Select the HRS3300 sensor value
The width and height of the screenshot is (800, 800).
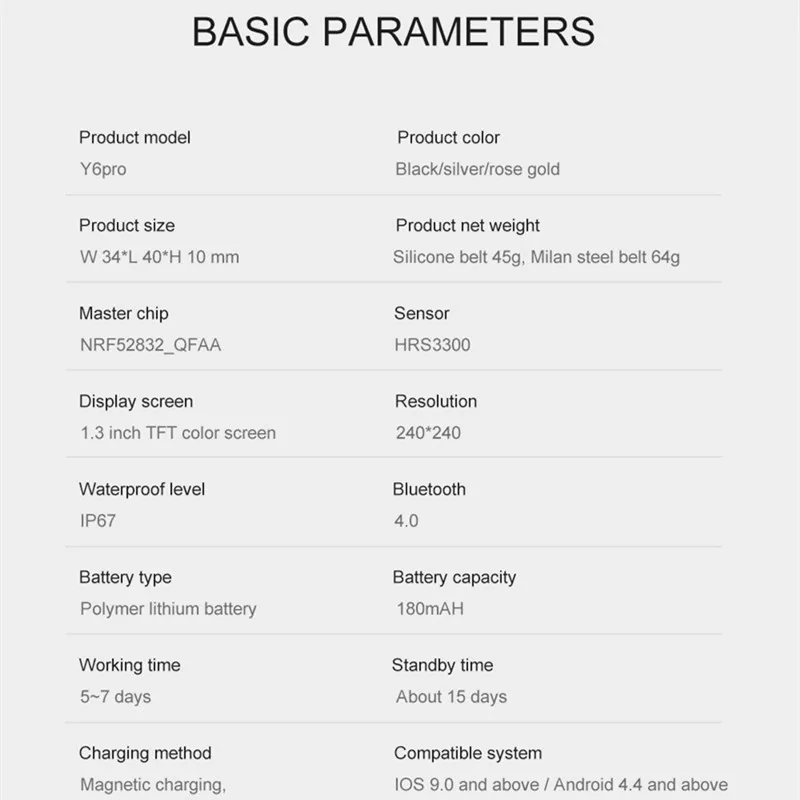(x=432, y=345)
